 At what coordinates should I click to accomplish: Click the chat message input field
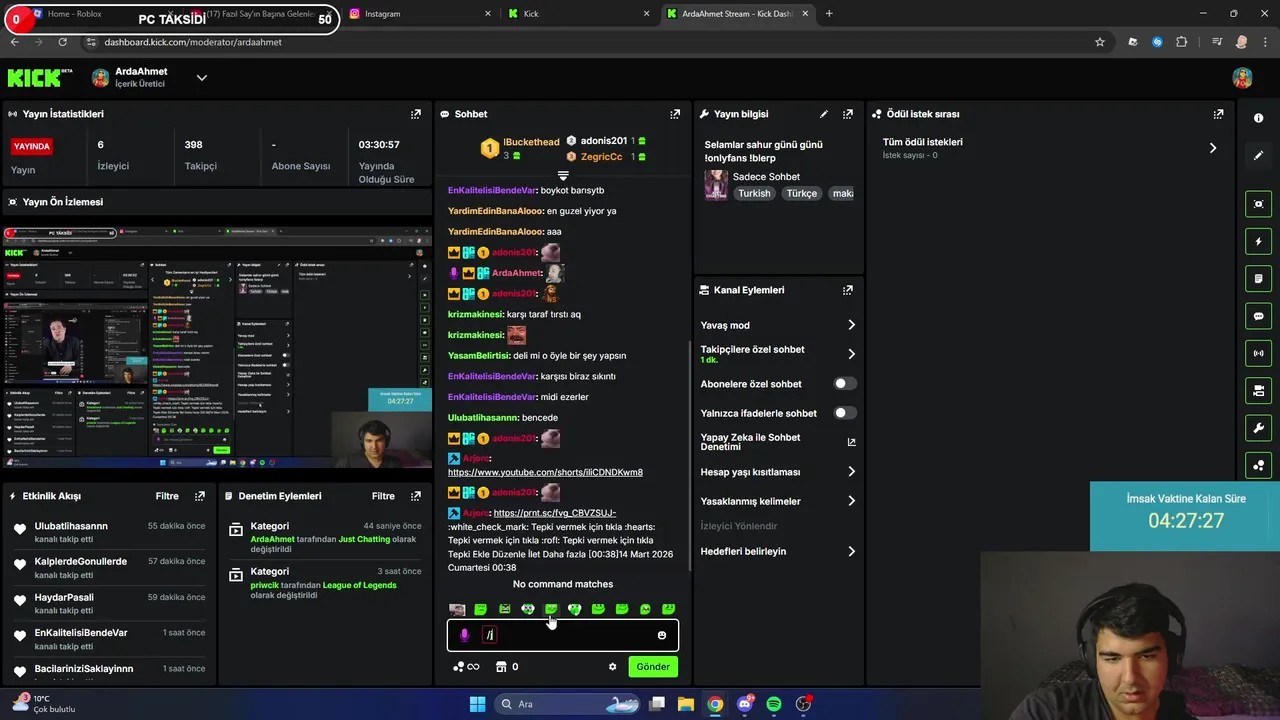pyautogui.click(x=563, y=635)
